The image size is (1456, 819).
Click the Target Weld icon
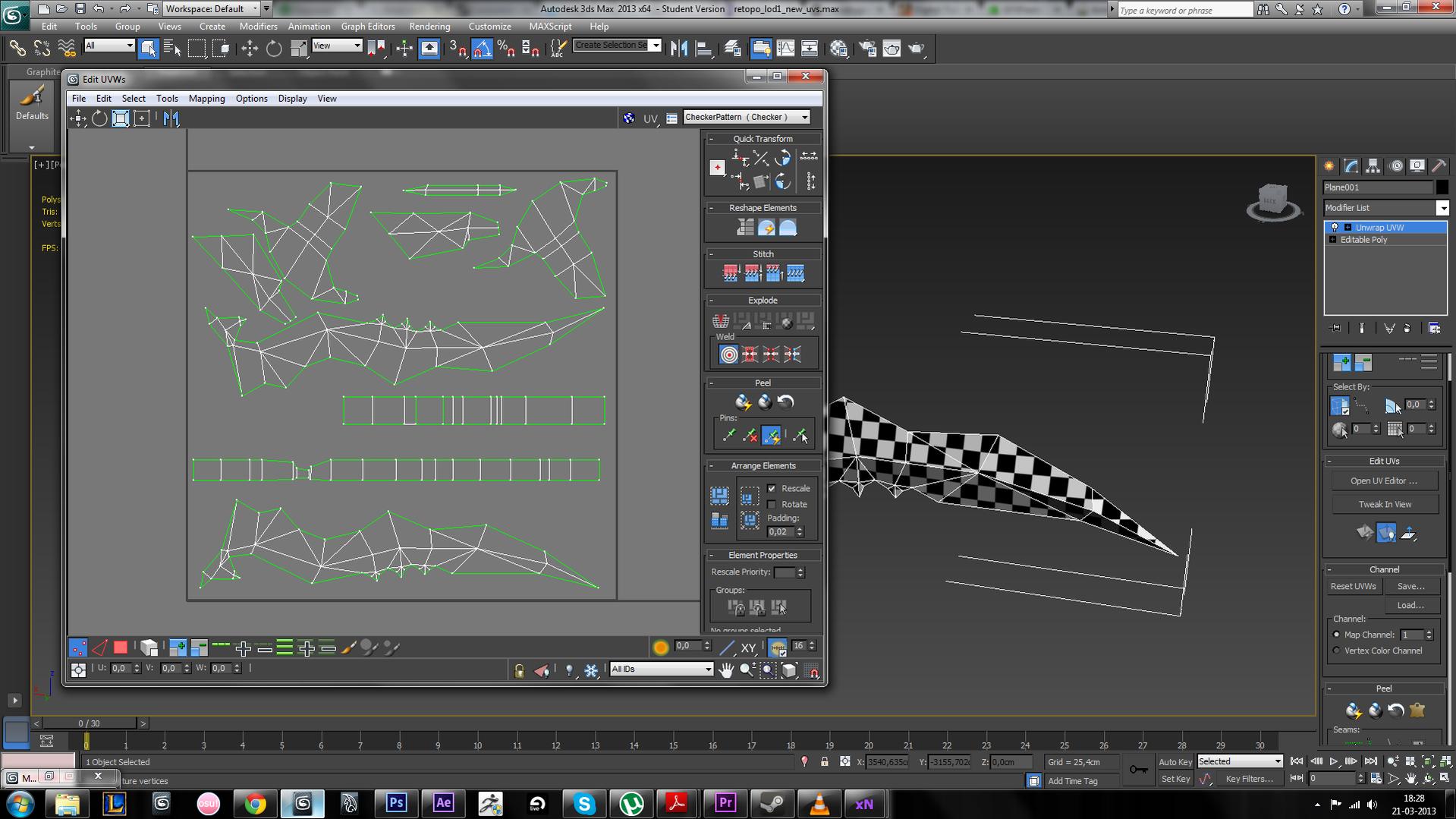pos(728,354)
